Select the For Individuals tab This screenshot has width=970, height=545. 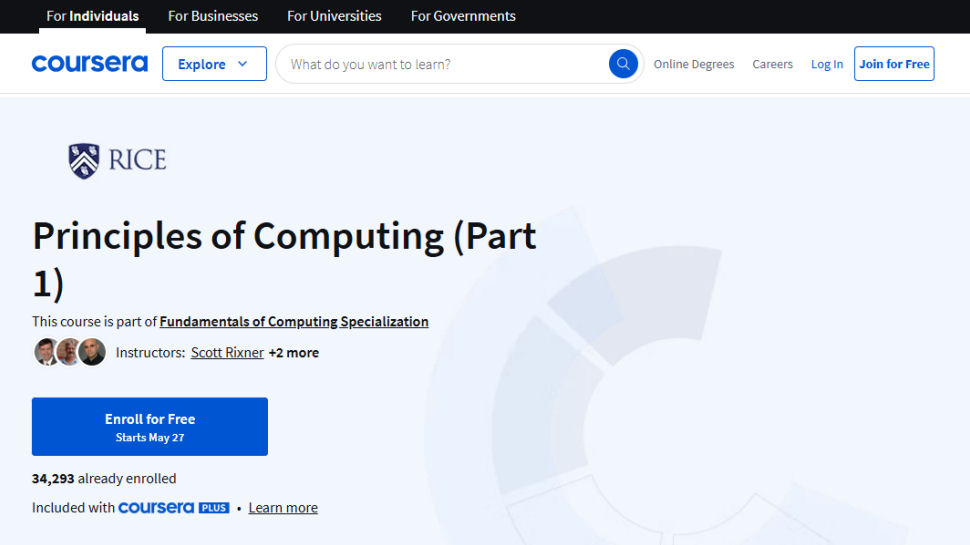[92, 16]
